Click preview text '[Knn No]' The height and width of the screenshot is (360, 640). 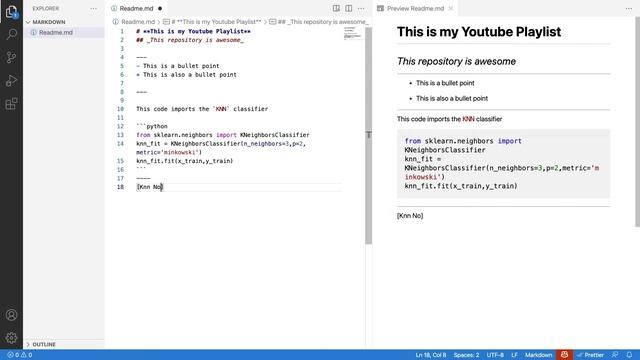(410, 216)
